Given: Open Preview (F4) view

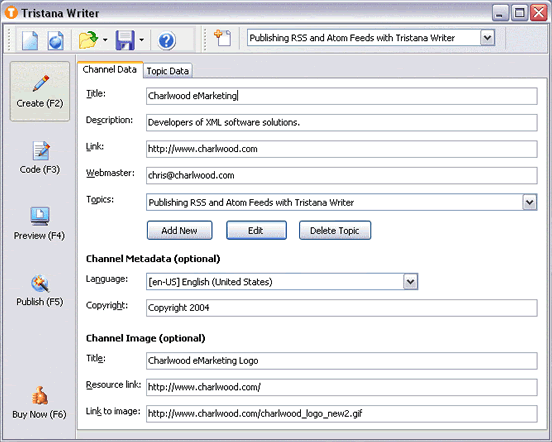Looking at the screenshot, I should [39, 223].
